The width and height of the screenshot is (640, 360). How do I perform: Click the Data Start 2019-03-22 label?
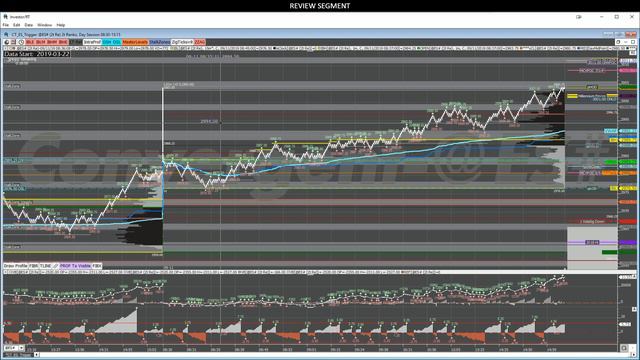point(37,54)
